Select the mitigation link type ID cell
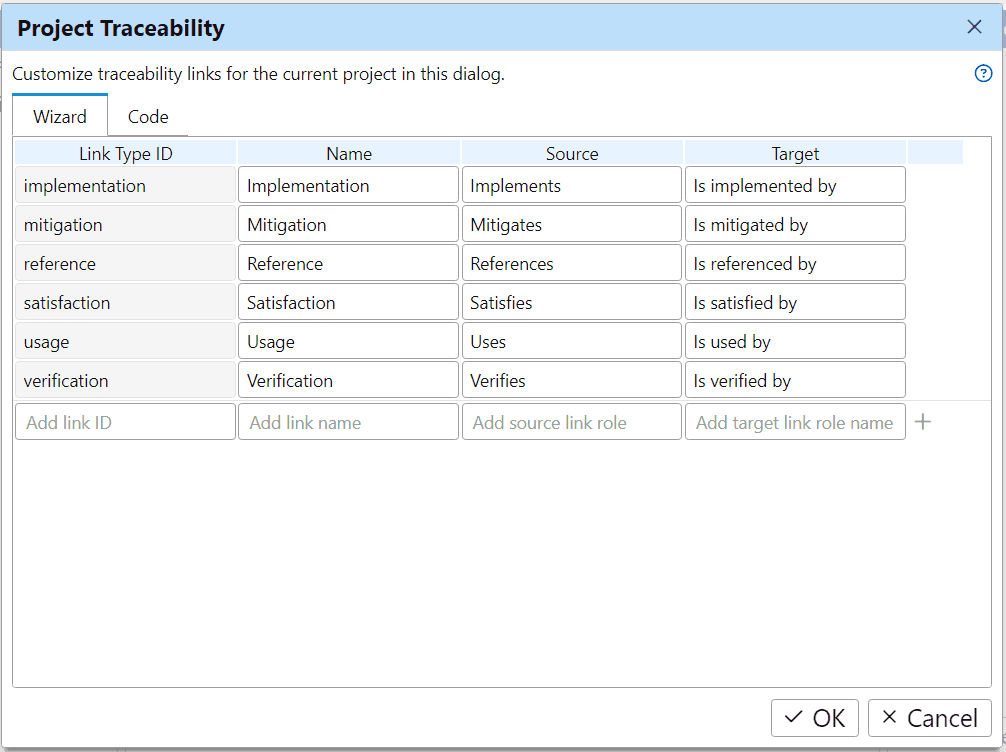This screenshot has height=752, width=1006. (x=125, y=224)
